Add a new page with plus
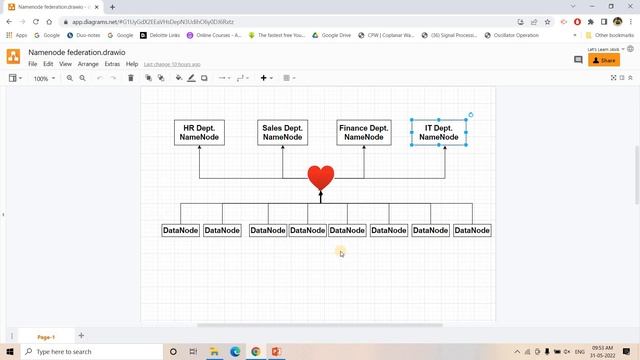Screen dimensions: 640x360 coord(81,336)
